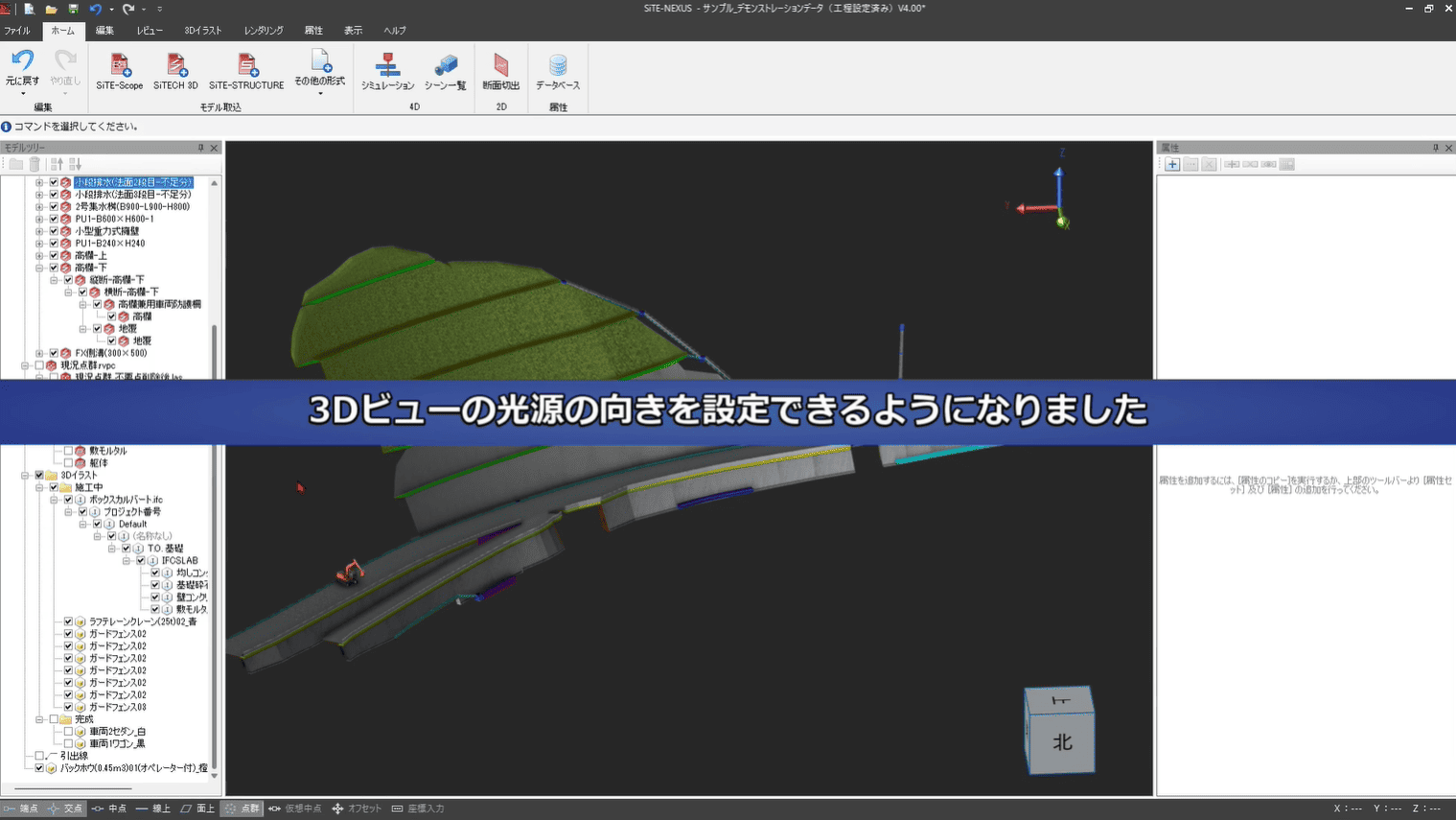1456x820 pixels.
Task: Toggle 中点 midpoint snap
Action: click(109, 808)
